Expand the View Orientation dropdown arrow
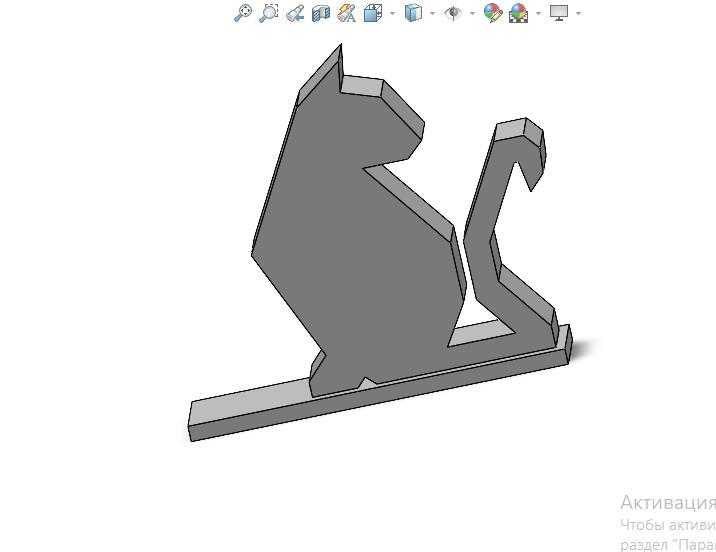Image resolution: width=716 pixels, height=552 pixels. 393,13
